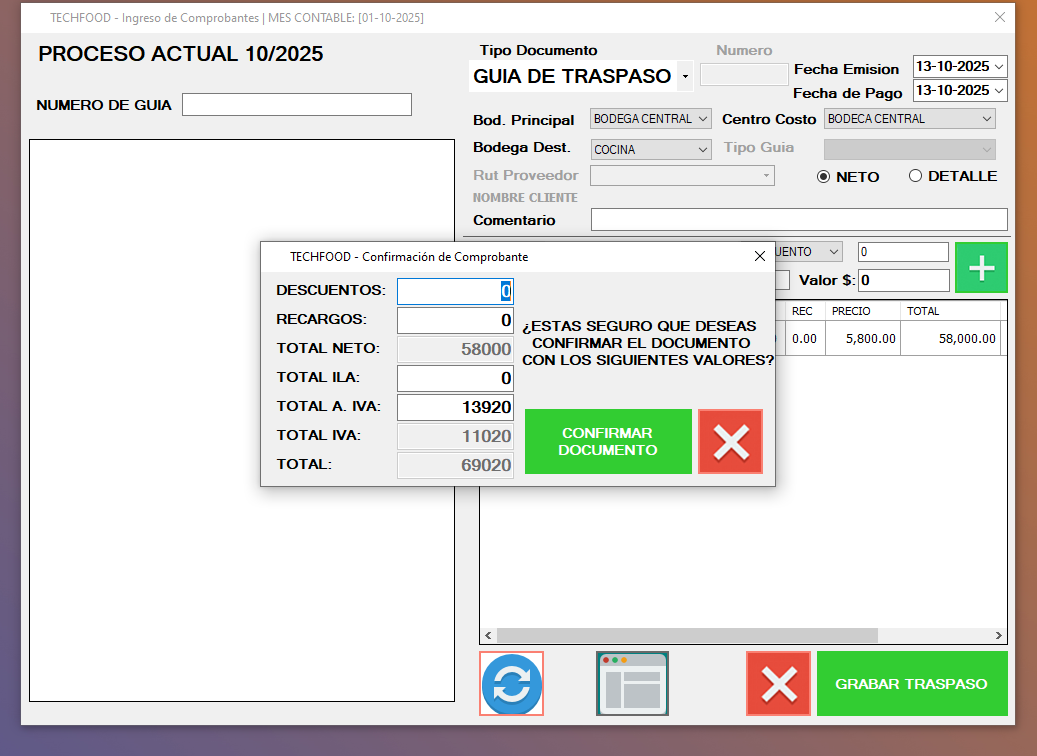This screenshot has height=756, width=1037.
Task: Select the NETO radio option
Action: point(824,177)
